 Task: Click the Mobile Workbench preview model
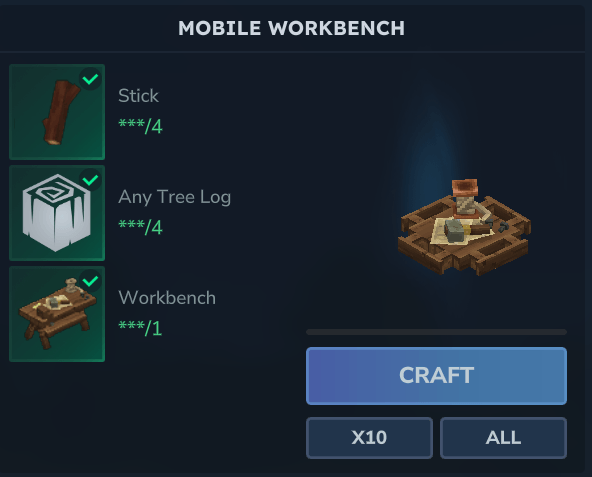point(464,227)
